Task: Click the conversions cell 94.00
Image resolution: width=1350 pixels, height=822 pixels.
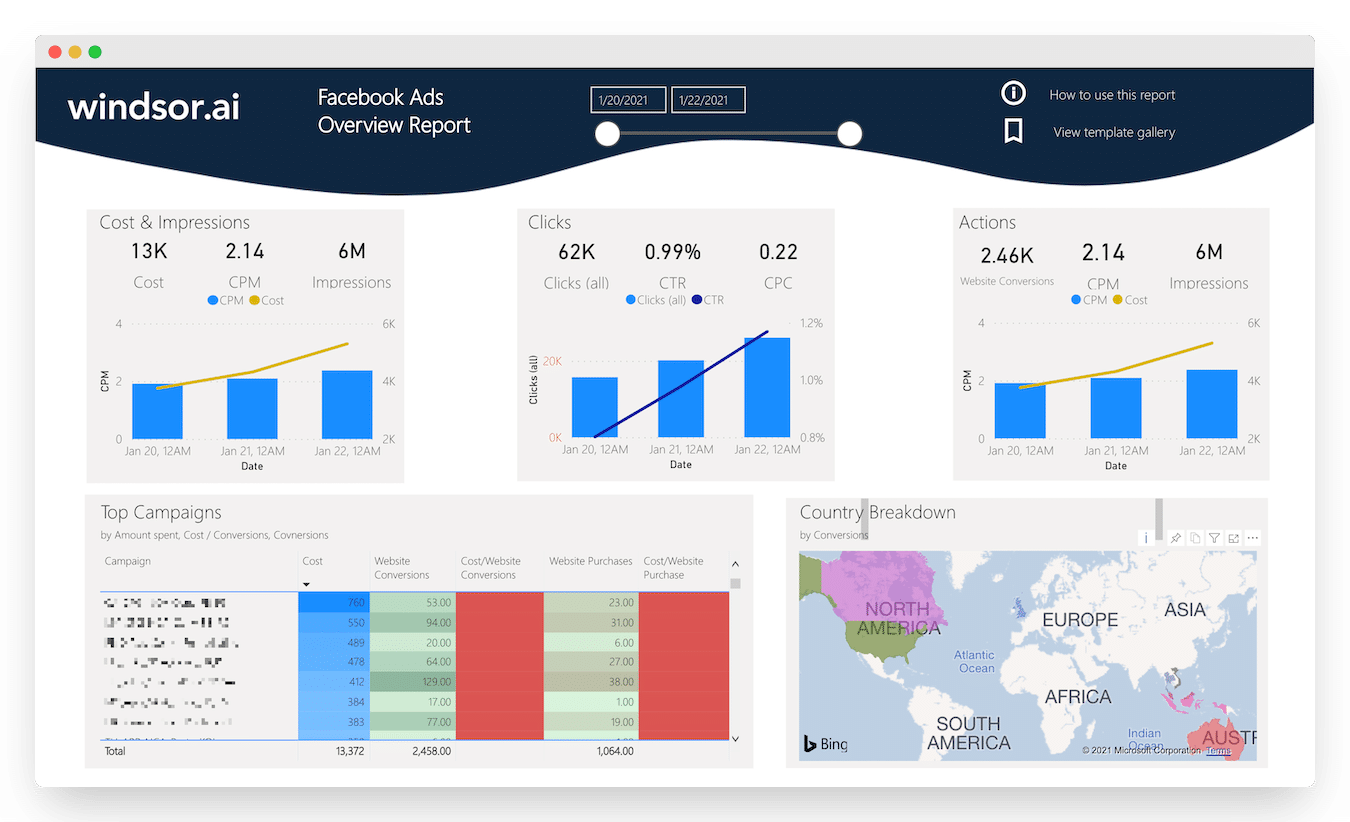Action: (412, 622)
